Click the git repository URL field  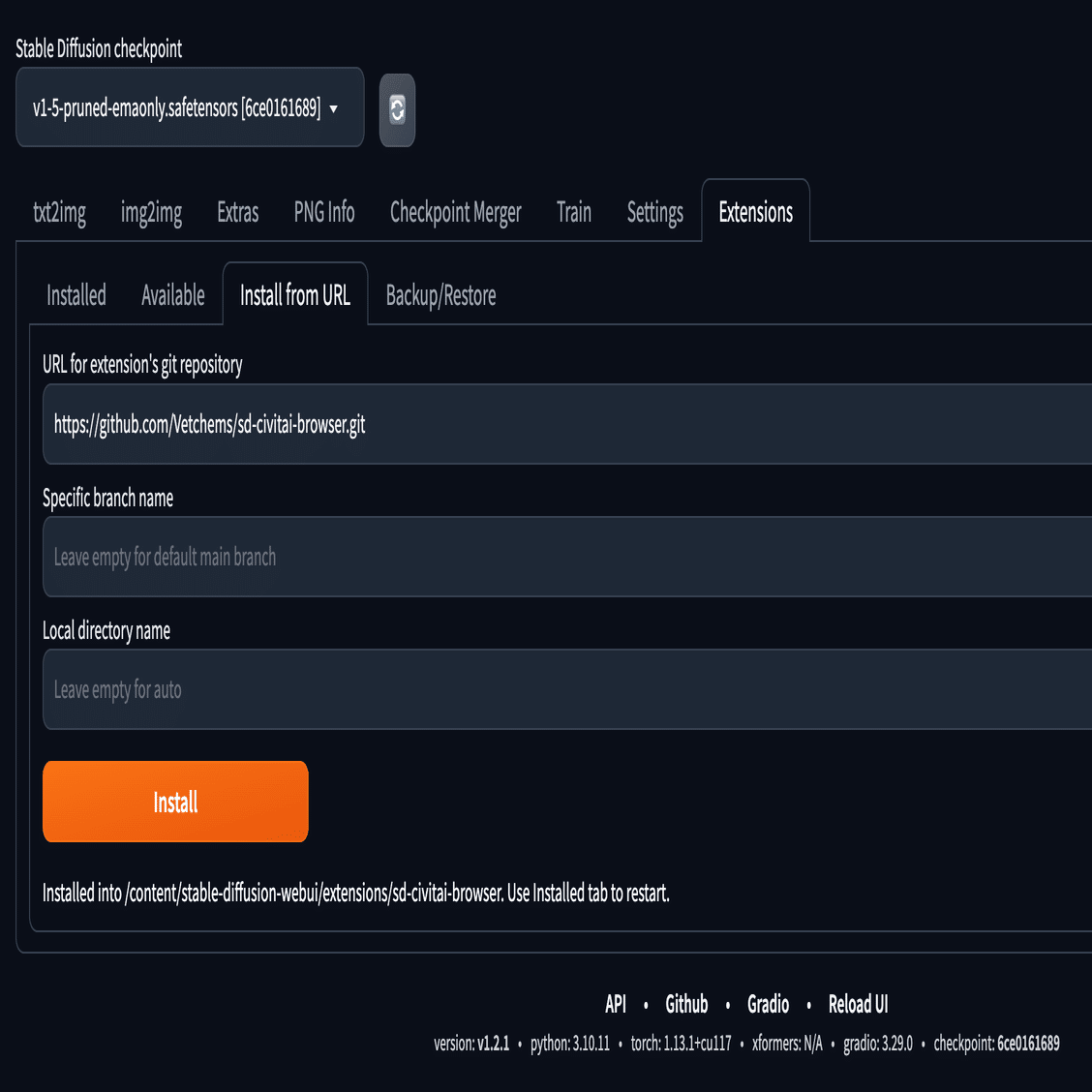point(567,424)
